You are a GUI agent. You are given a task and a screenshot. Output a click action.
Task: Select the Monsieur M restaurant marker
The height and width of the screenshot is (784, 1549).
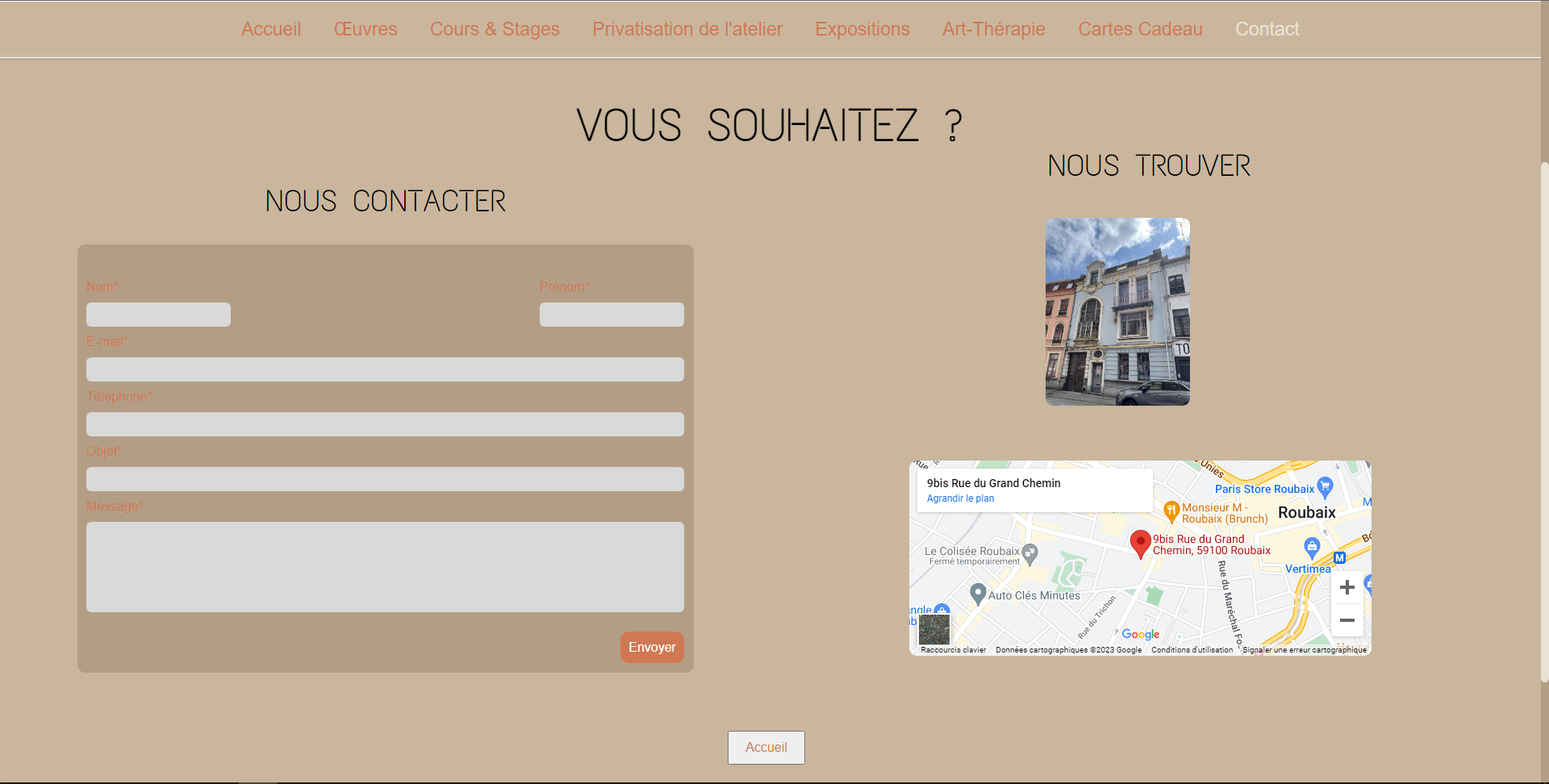click(x=1171, y=511)
